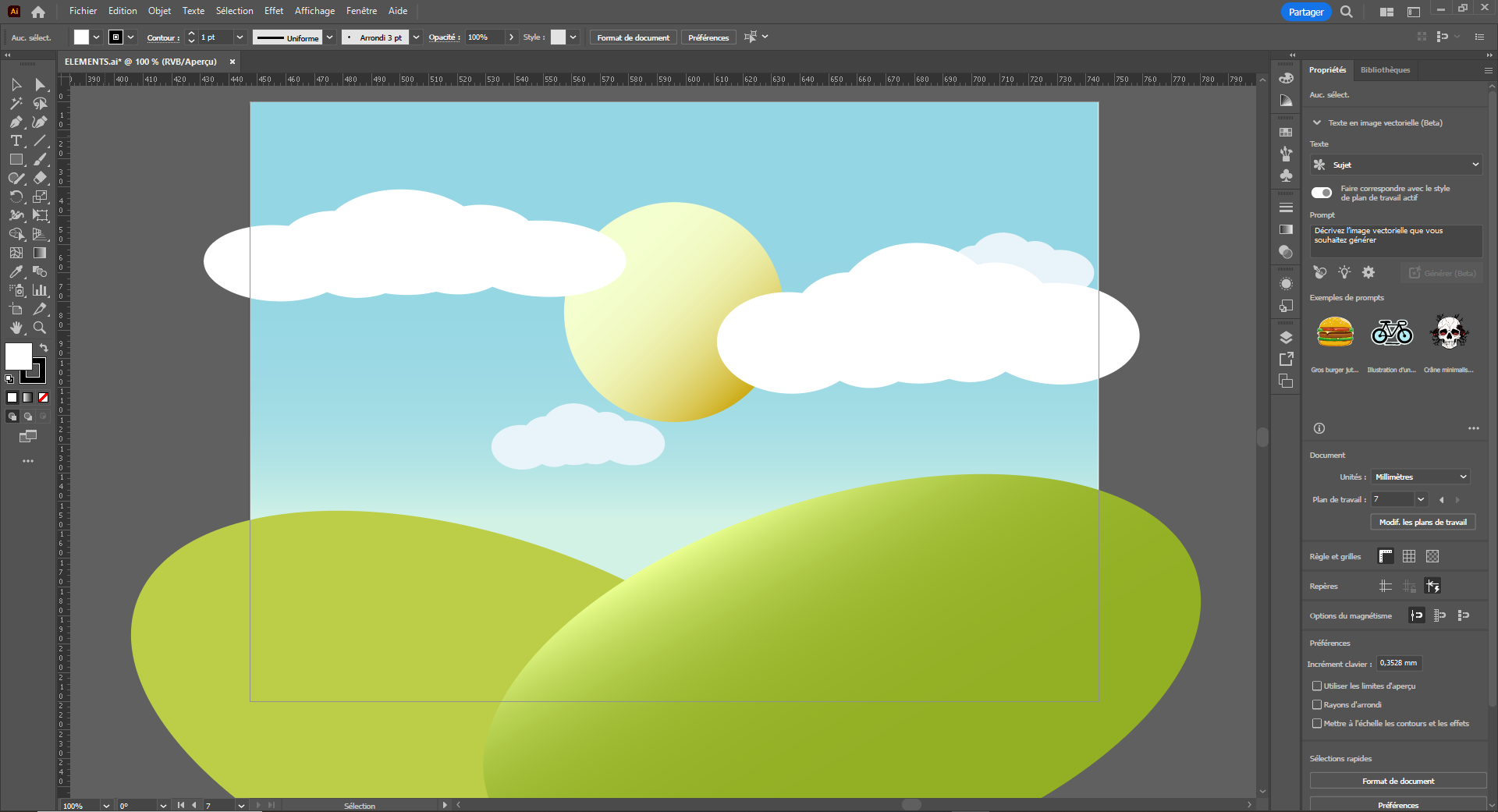Select the Column Graph tool
1498x812 pixels.
coord(41,290)
